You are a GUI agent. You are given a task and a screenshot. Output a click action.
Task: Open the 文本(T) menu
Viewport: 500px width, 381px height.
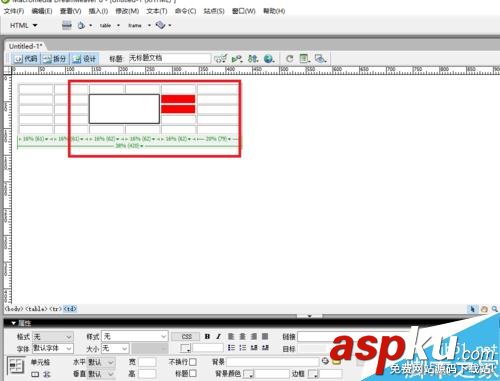[157, 11]
